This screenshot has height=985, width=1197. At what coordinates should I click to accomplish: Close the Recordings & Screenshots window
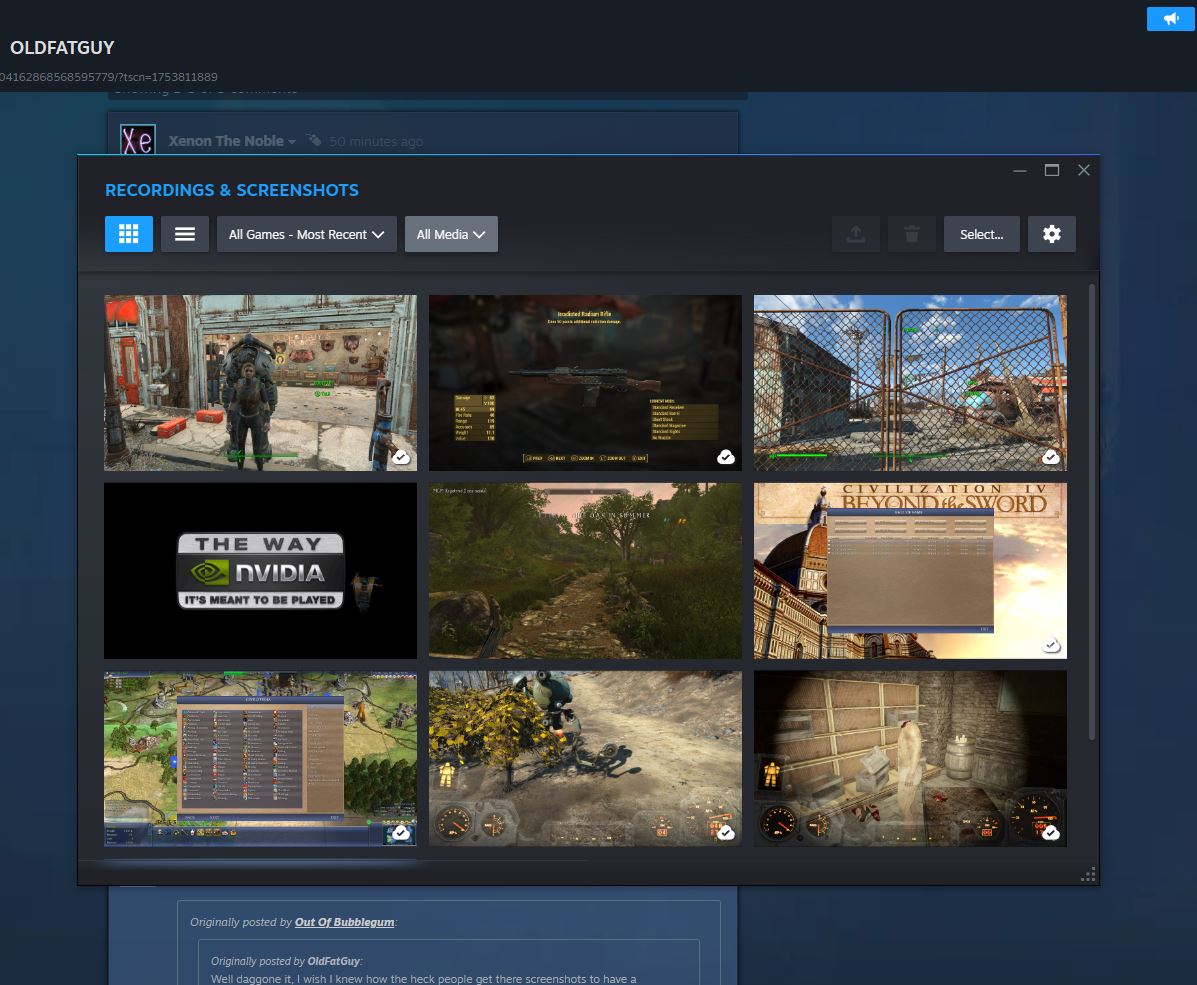[1083, 170]
